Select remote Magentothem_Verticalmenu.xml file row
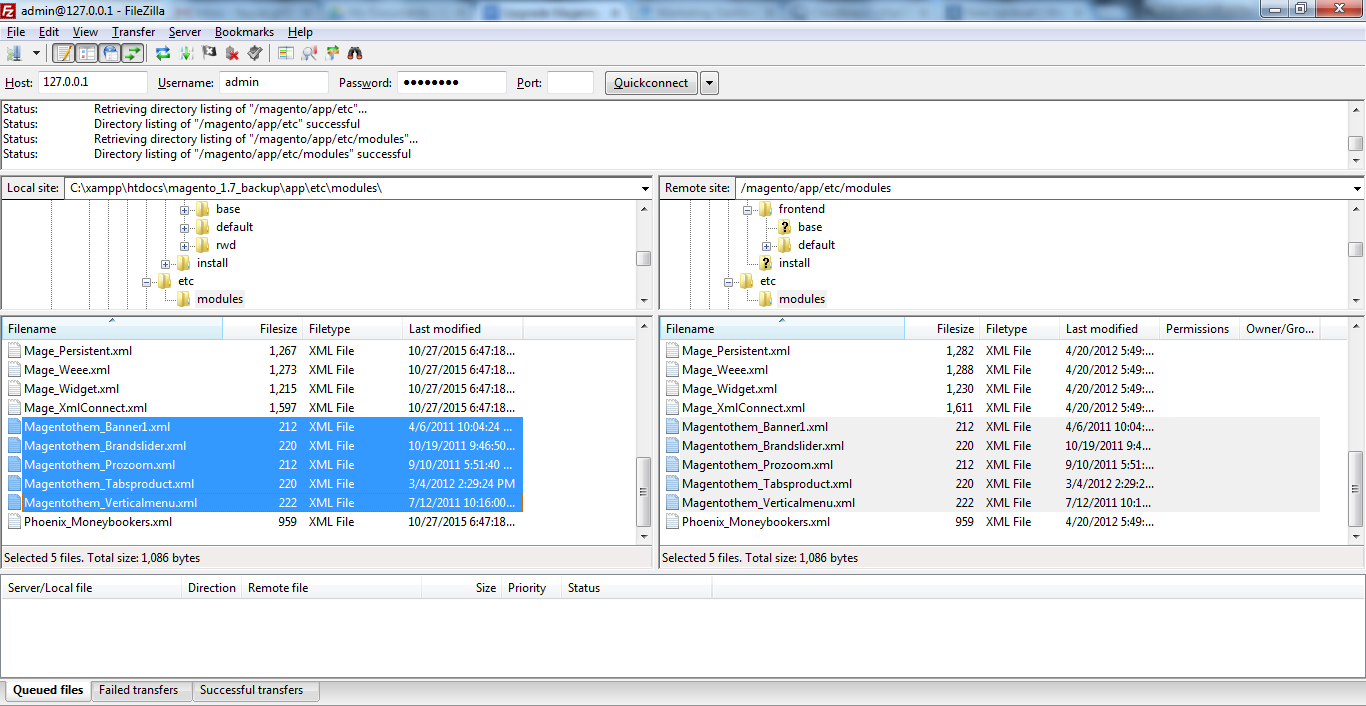The width and height of the screenshot is (1366, 706). click(x=990, y=503)
